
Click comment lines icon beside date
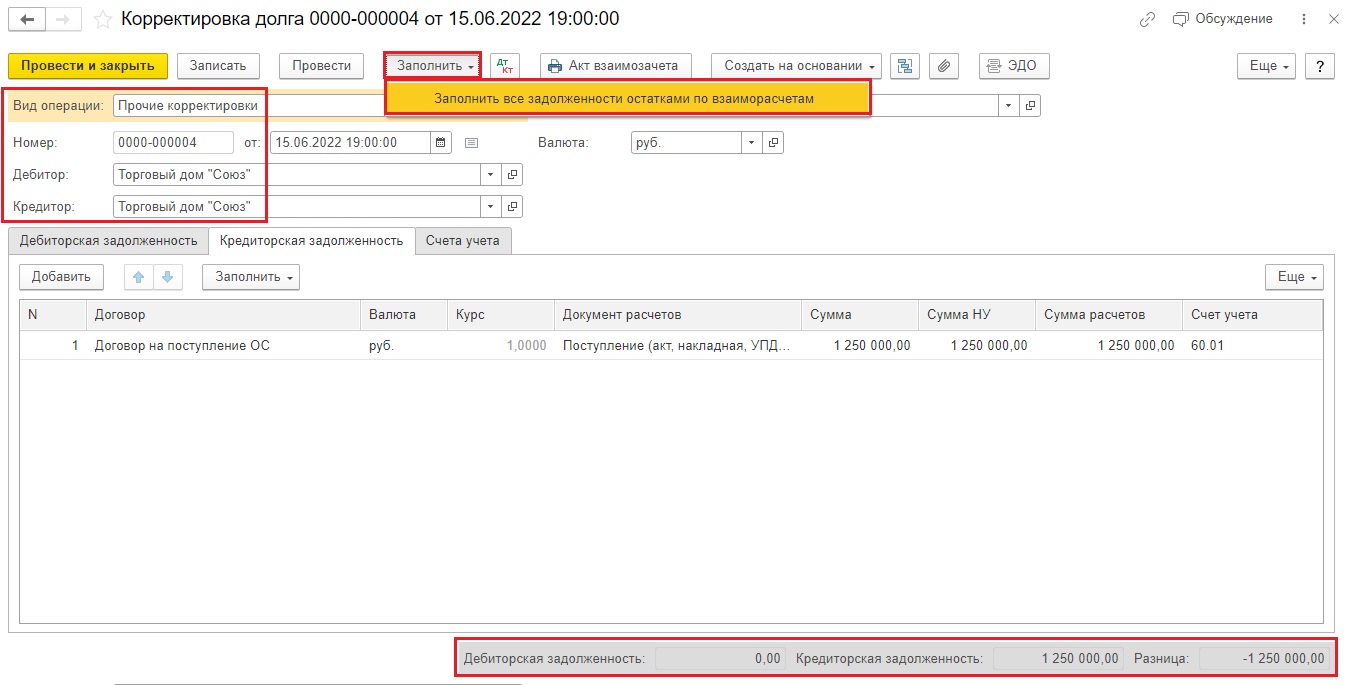click(472, 143)
